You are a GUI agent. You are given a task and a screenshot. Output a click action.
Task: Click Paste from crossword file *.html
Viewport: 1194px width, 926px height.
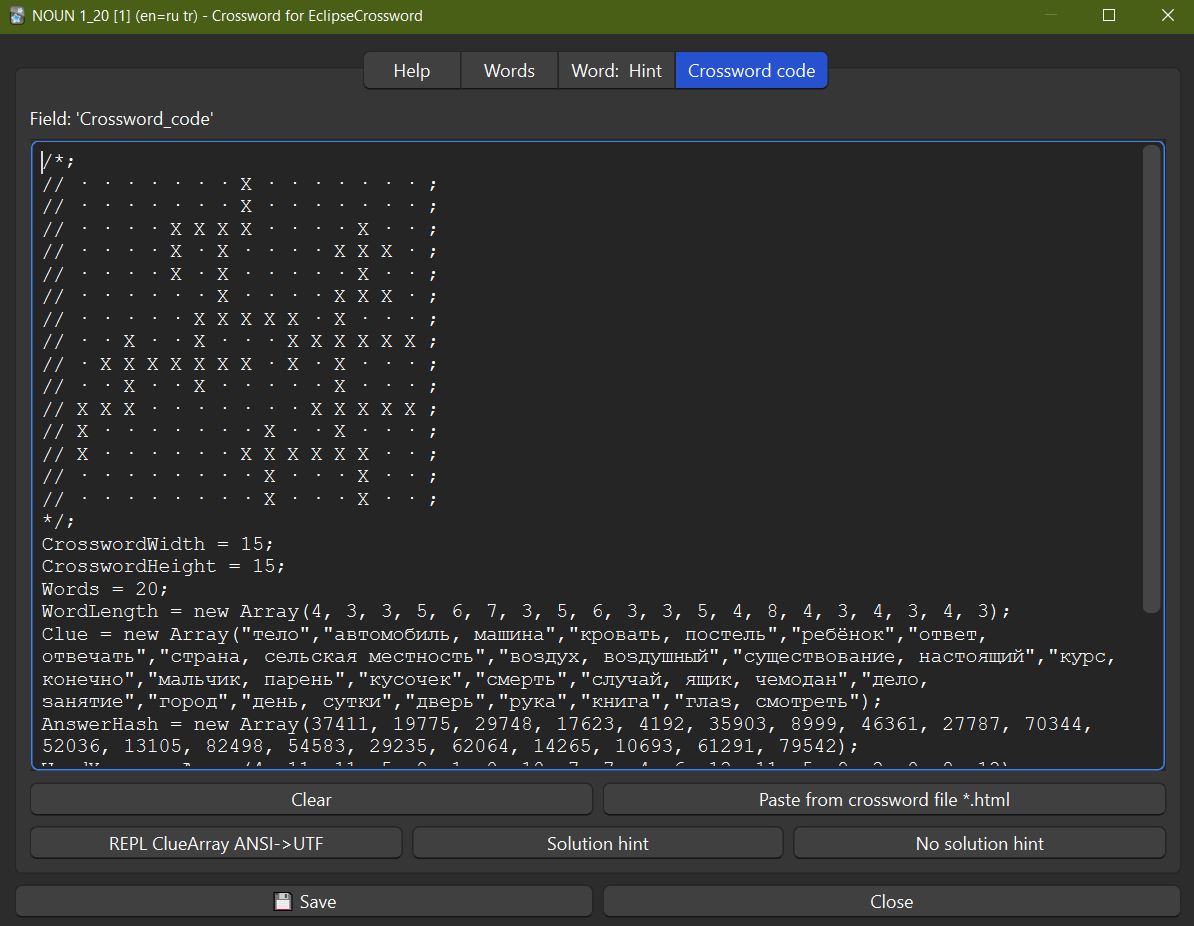[883, 800]
